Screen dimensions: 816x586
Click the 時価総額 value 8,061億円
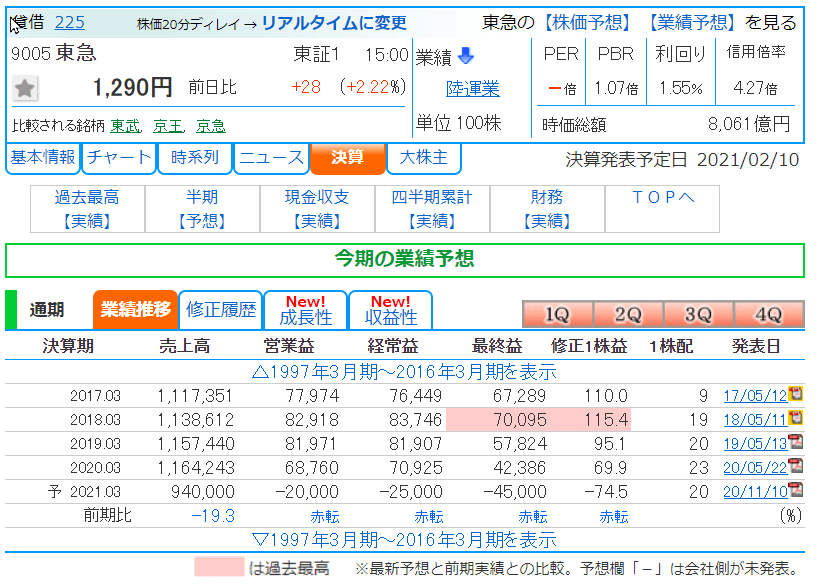pyautogui.click(x=749, y=124)
